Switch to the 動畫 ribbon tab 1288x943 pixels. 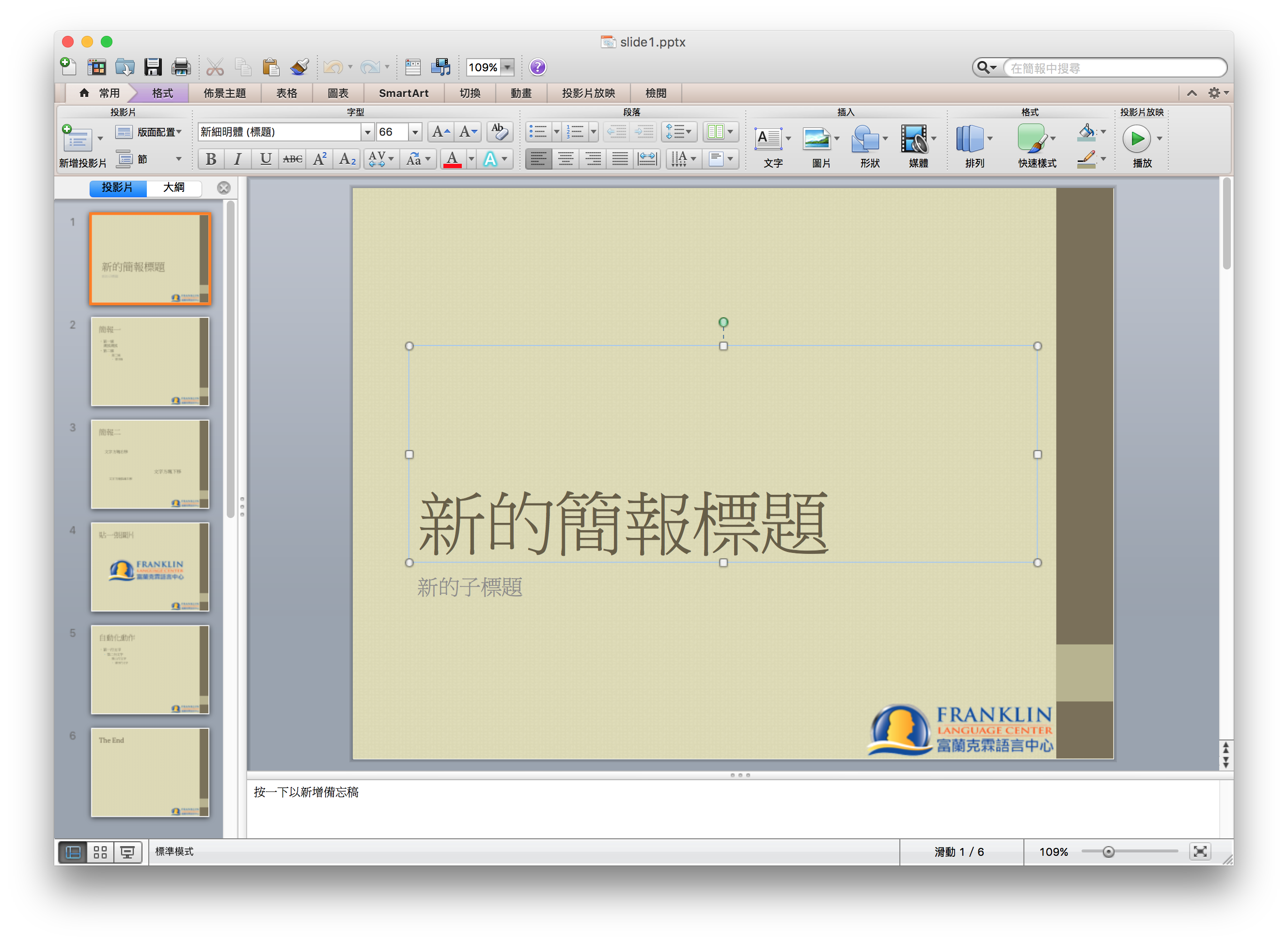tap(520, 93)
